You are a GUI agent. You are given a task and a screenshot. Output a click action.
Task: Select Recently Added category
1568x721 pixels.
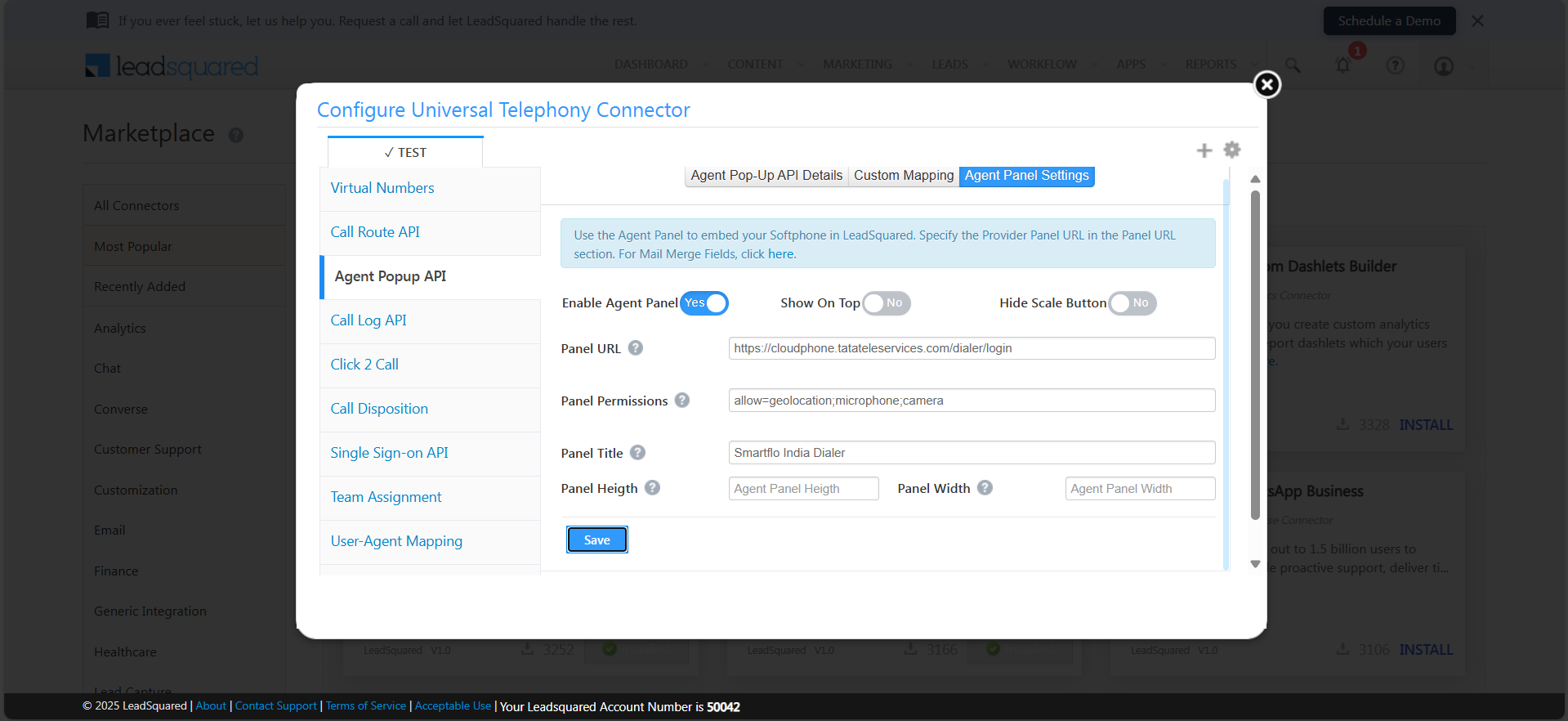[x=185, y=287]
